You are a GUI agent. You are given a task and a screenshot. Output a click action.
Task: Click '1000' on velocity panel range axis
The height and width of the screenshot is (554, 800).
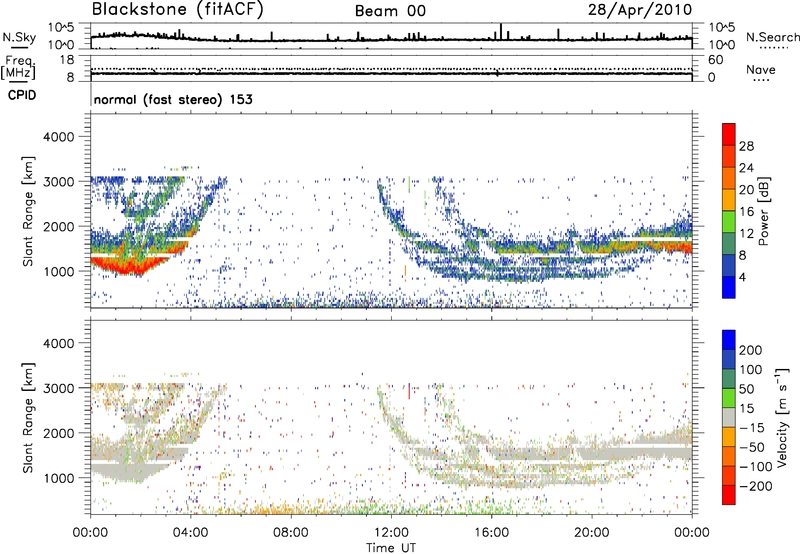coord(58,478)
